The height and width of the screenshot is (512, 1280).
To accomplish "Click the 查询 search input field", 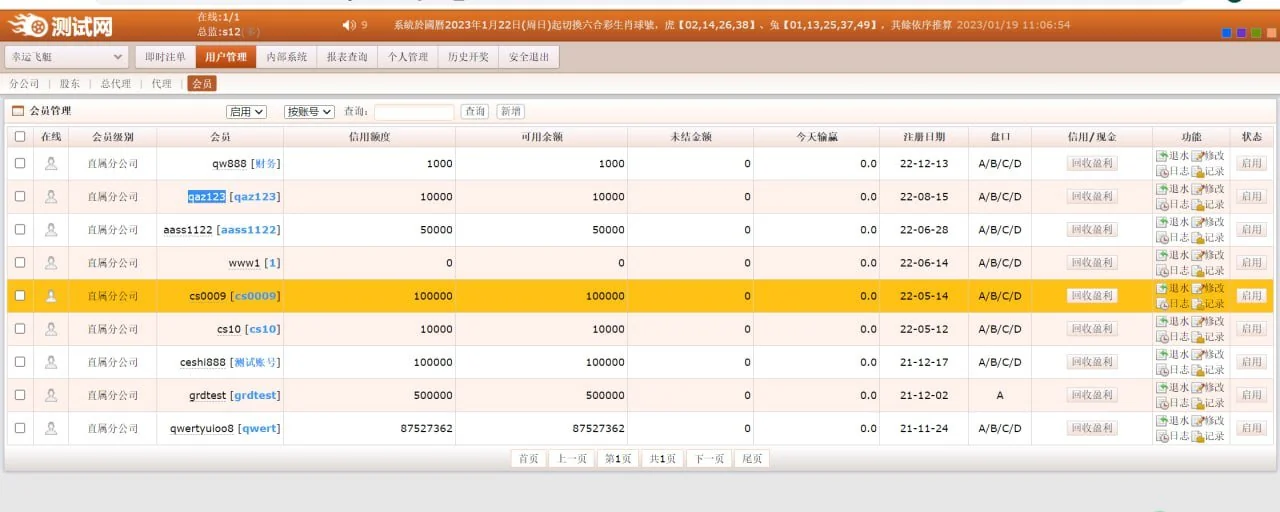I will (x=414, y=112).
